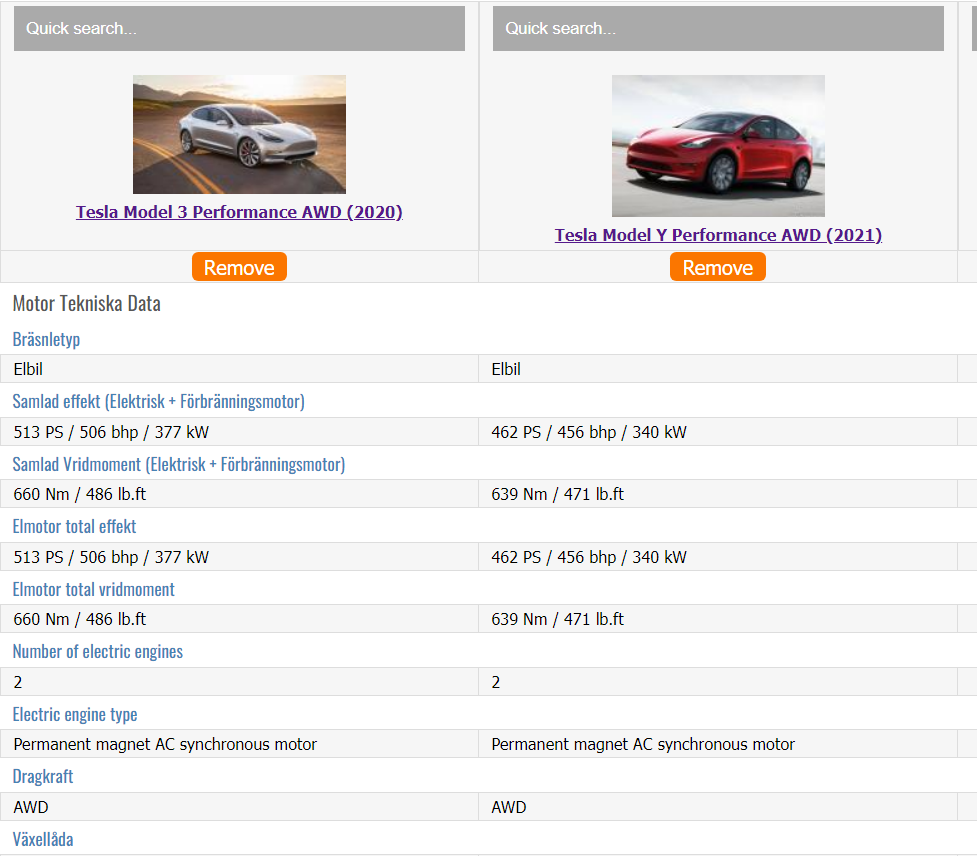Screen dimensions: 977x856
Task: Remove the Tesla Model Y from comparison
Action: click(x=718, y=267)
